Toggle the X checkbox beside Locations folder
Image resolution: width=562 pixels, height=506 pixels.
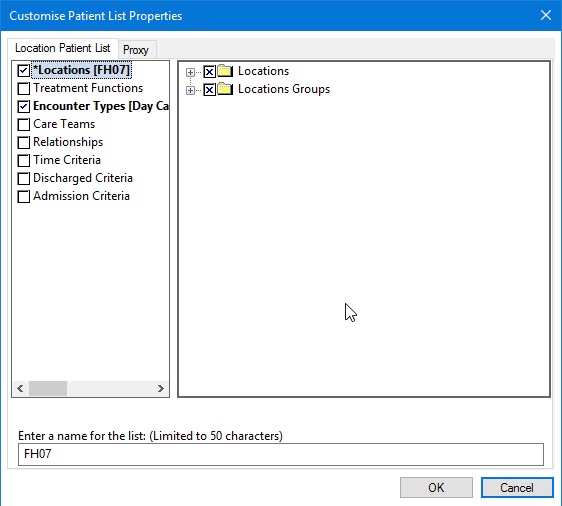coord(209,72)
